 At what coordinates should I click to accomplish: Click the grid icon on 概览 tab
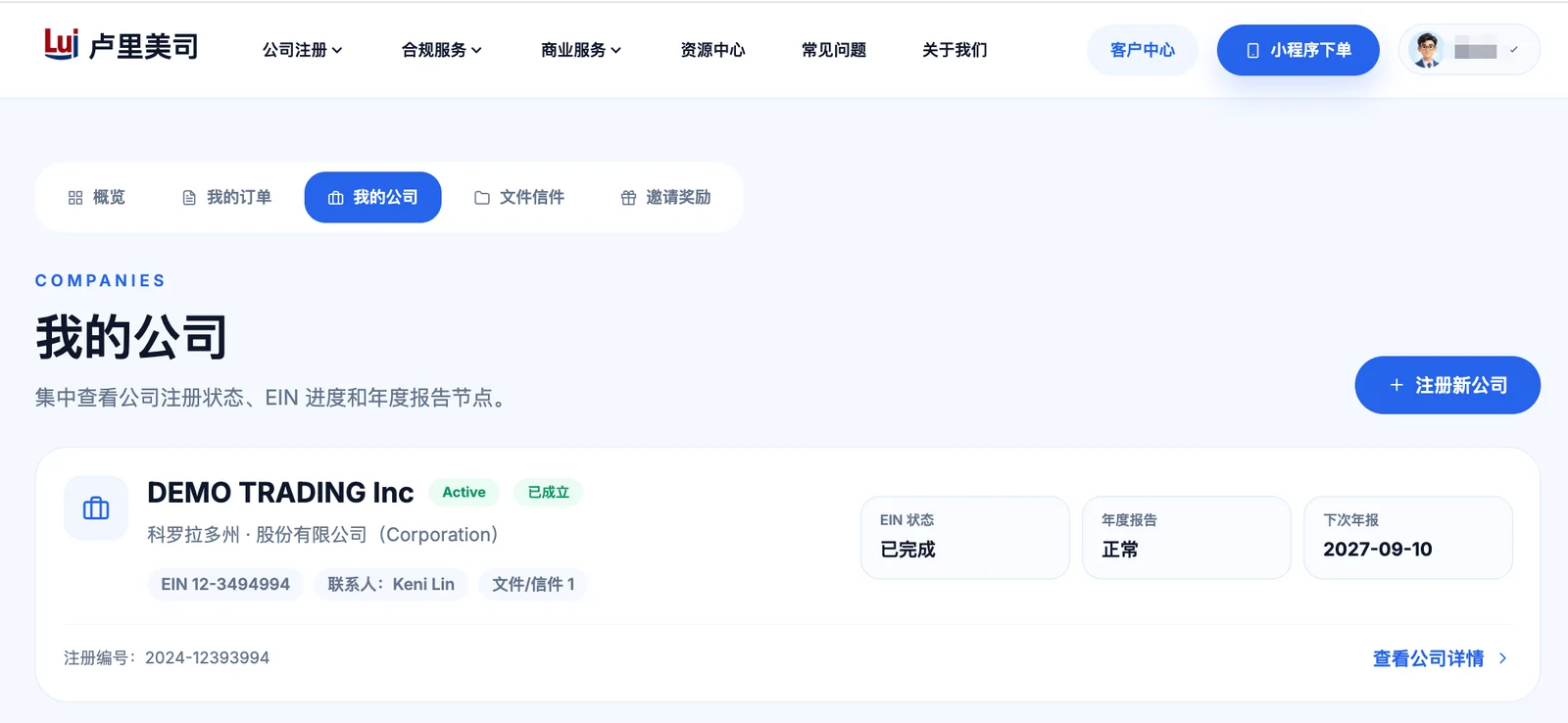point(75,198)
